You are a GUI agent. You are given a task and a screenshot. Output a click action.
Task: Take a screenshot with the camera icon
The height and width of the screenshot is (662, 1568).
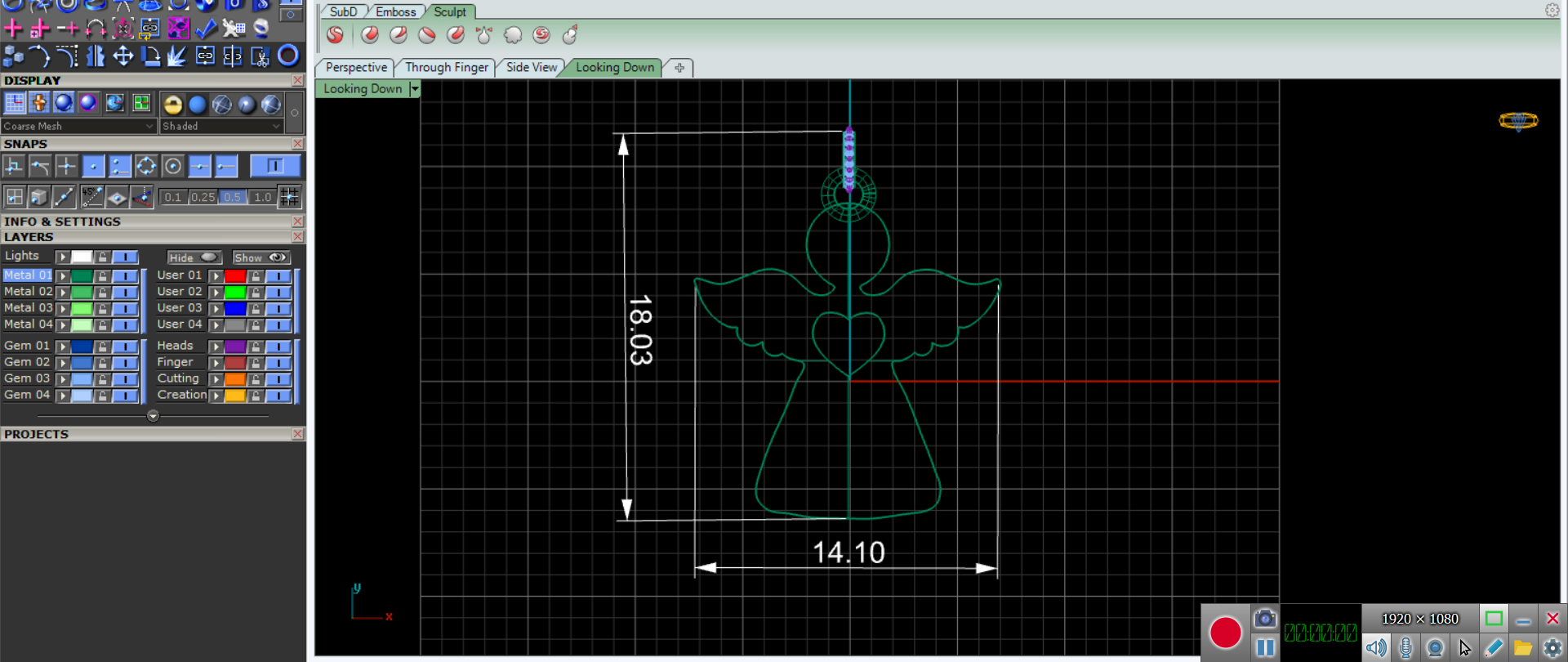pyautogui.click(x=1264, y=619)
